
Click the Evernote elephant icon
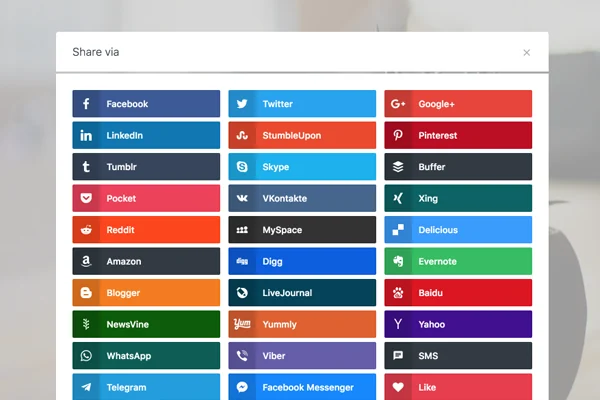[398, 261]
